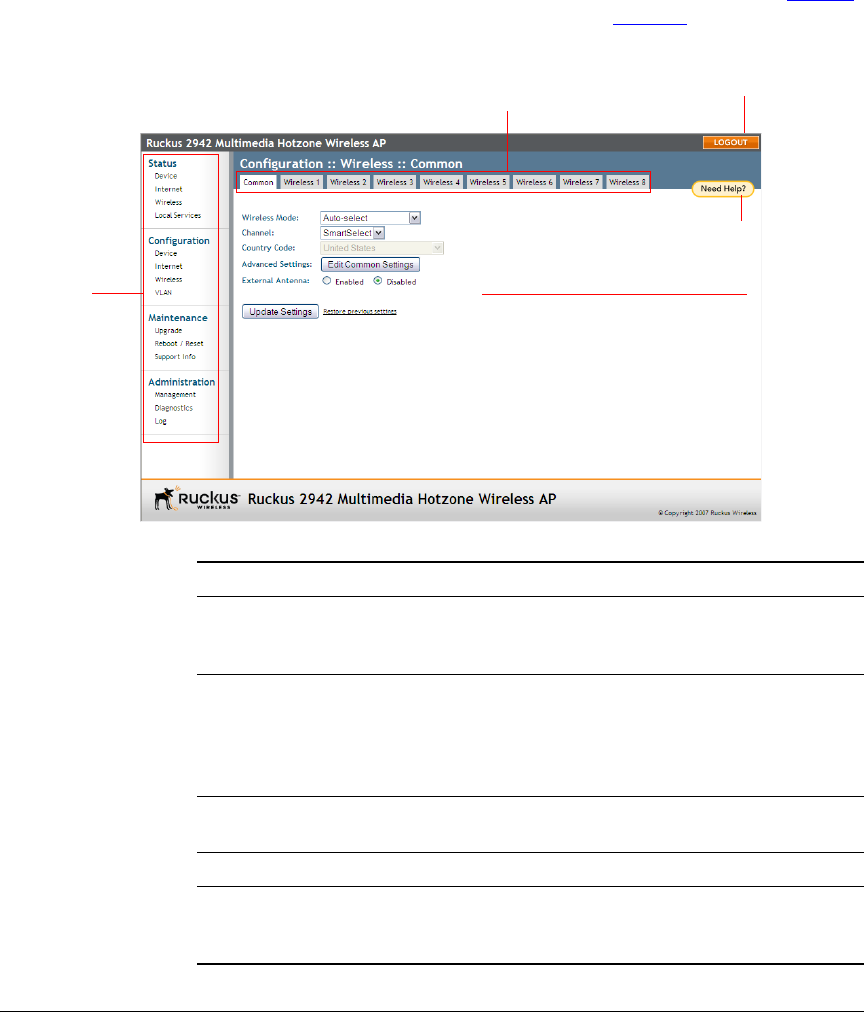This screenshot has height=1013, width=864.
Task: Open Administration Management page
Action: point(175,395)
